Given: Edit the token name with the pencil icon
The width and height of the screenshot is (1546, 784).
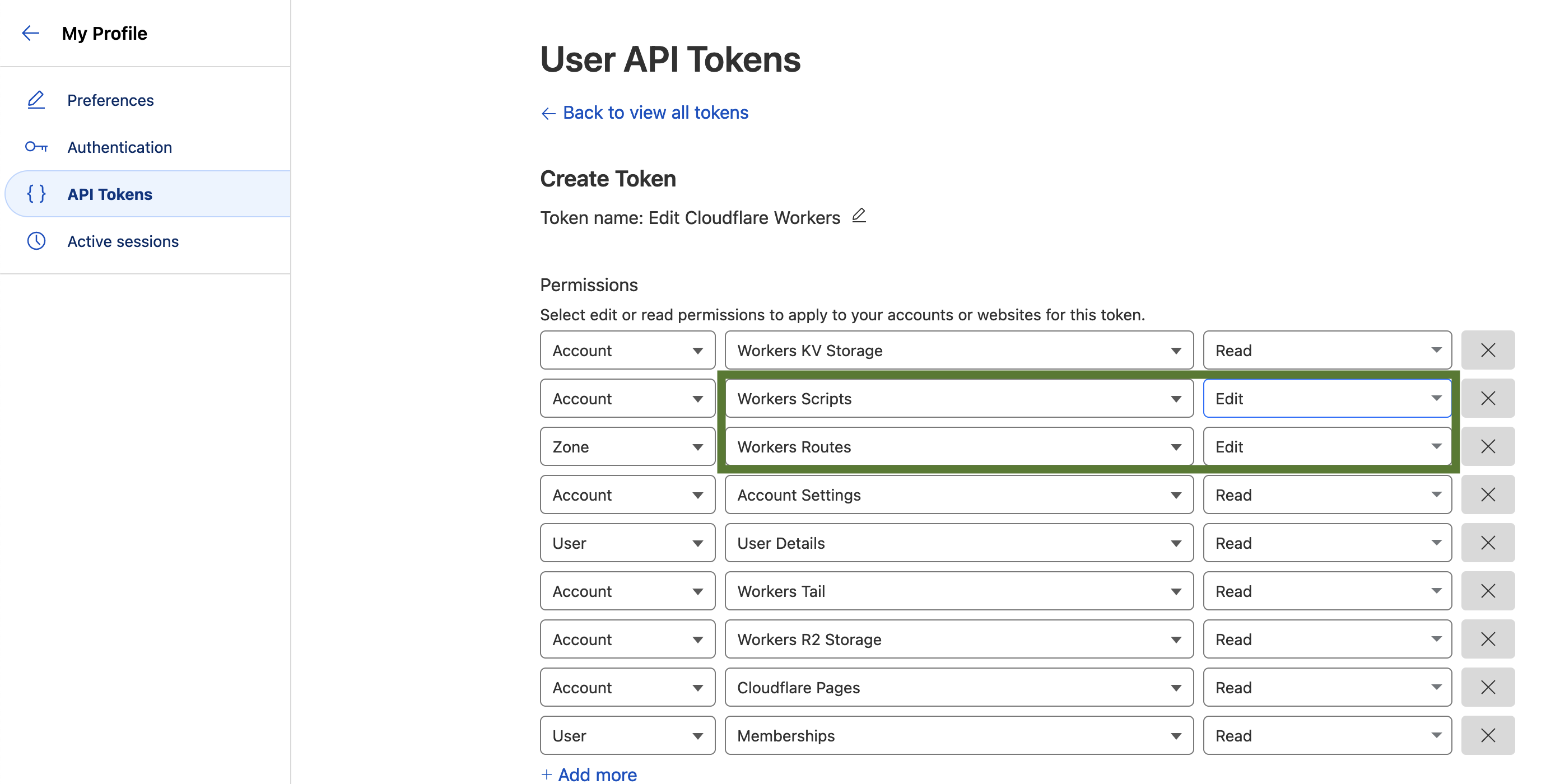Looking at the screenshot, I should pos(859,216).
